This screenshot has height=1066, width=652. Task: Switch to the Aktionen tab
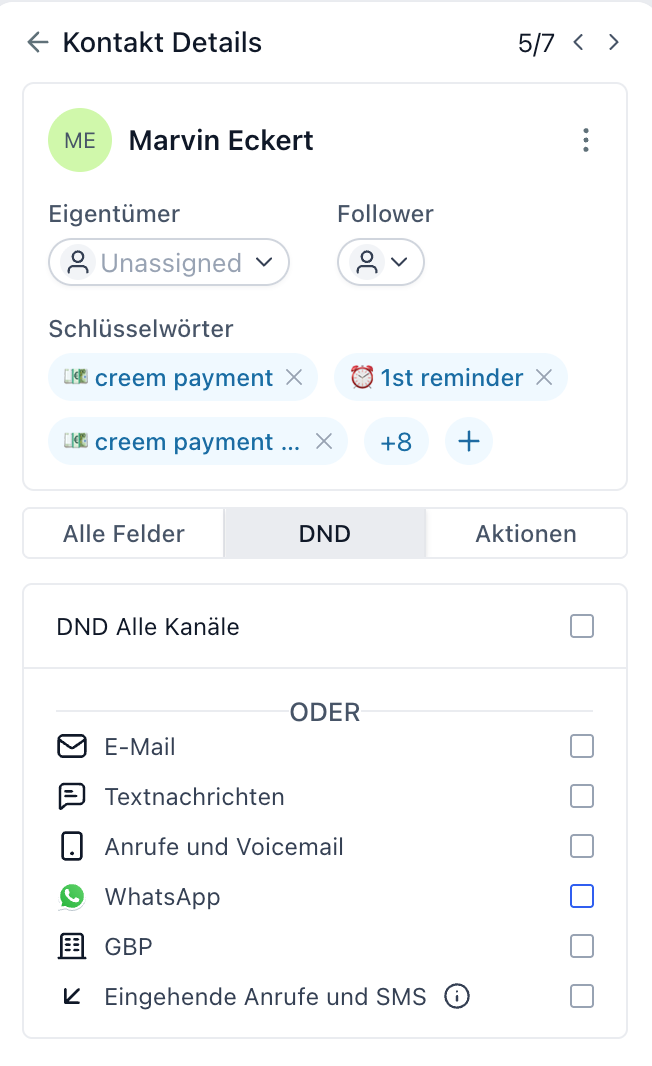click(x=526, y=533)
